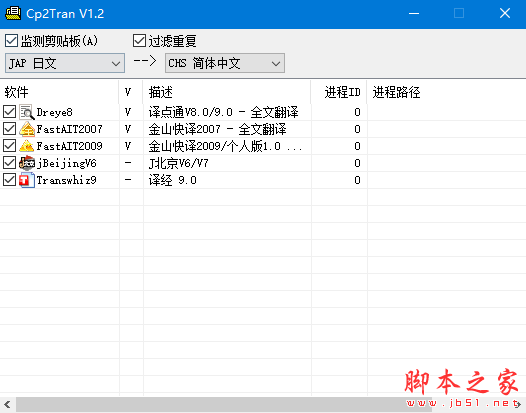Click the process ID 0 in Dreye8 row

[357, 112]
